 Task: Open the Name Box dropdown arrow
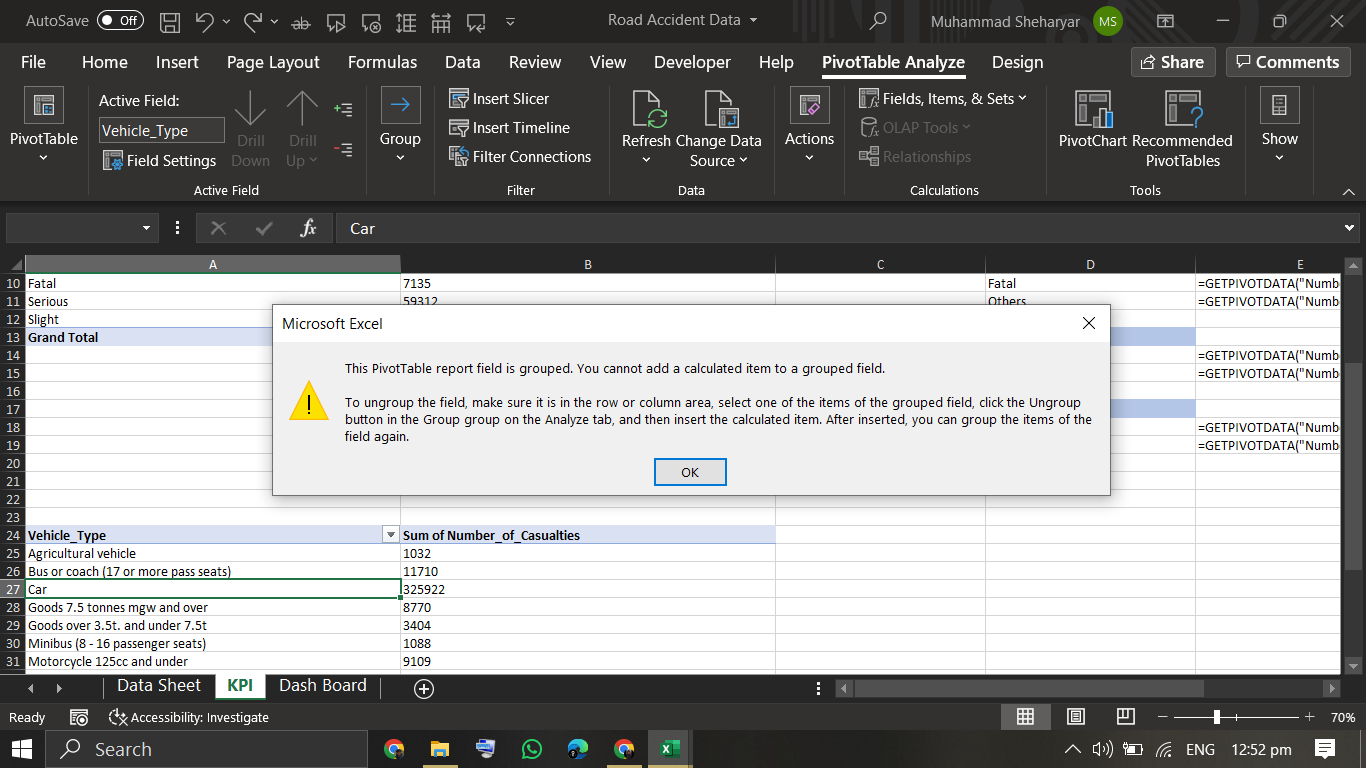146,228
